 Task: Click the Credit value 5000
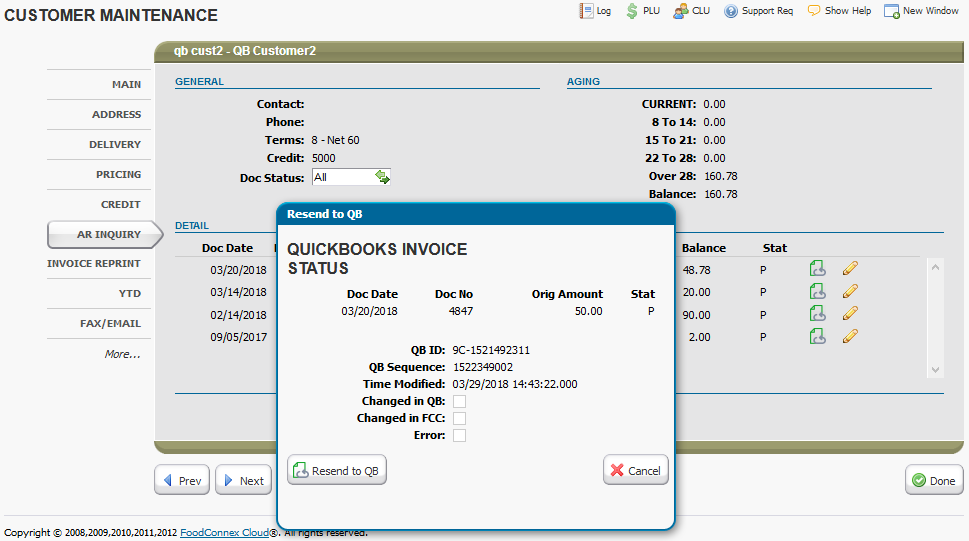324,158
